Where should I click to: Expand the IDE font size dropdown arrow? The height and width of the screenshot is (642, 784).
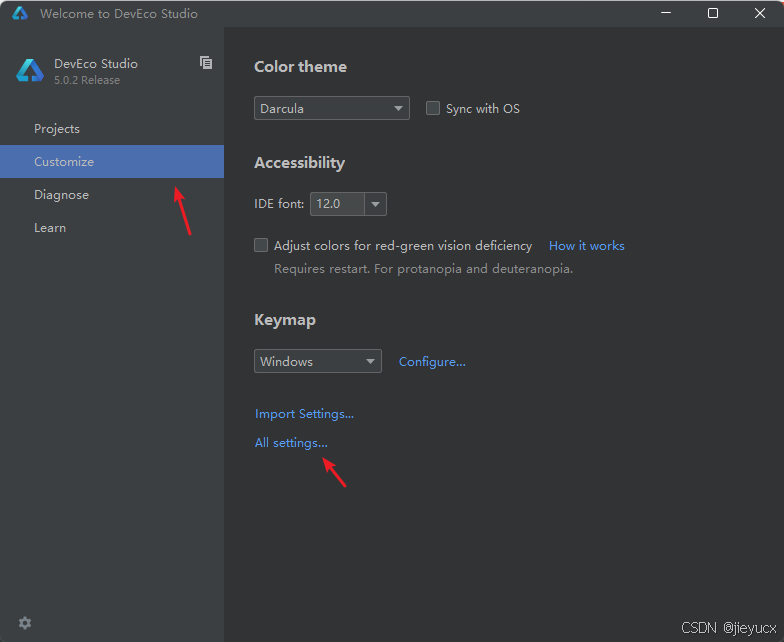(x=376, y=204)
